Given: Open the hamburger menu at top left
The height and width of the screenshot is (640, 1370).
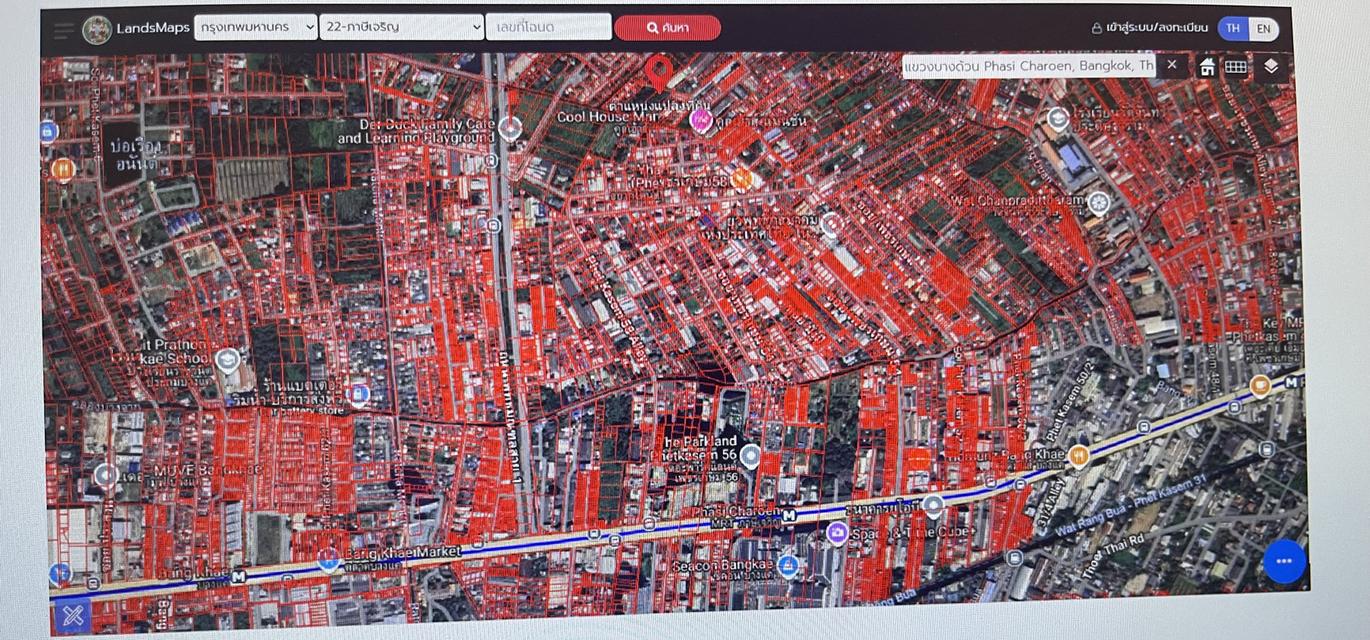Looking at the screenshot, I should tap(63, 28).
